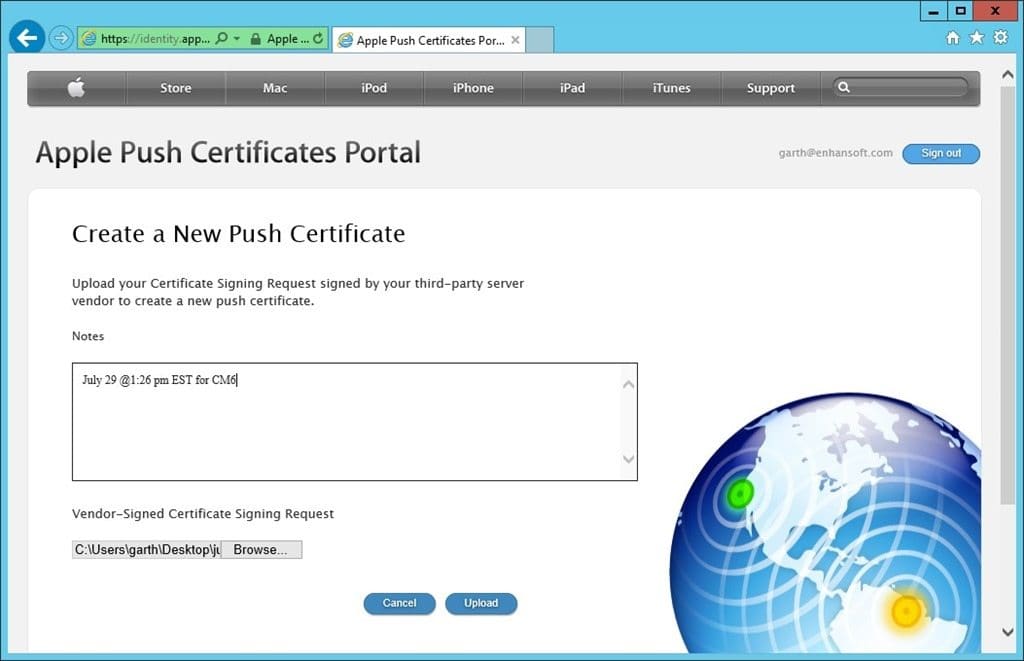Viewport: 1024px width, 661px height.
Task: Click the certificate file path field
Action: pyautogui.click(x=146, y=549)
